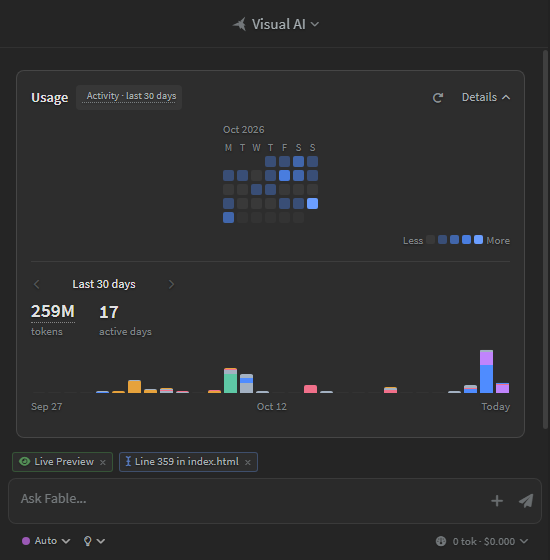The image size is (550, 560).
Task: Click the bright blue Friday cell in second row
Action: click(x=284, y=175)
